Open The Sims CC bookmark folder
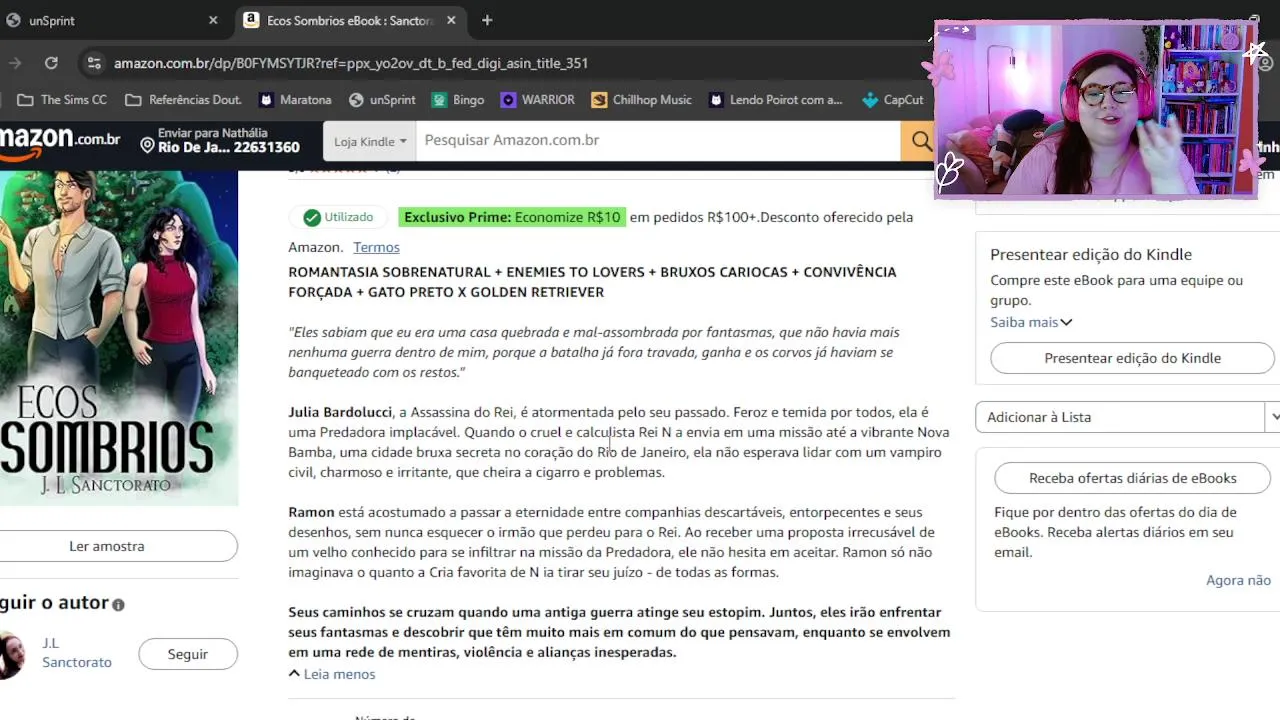Image resolution: width=1280 pixels, height=720 pixels. tap(62, 100)
